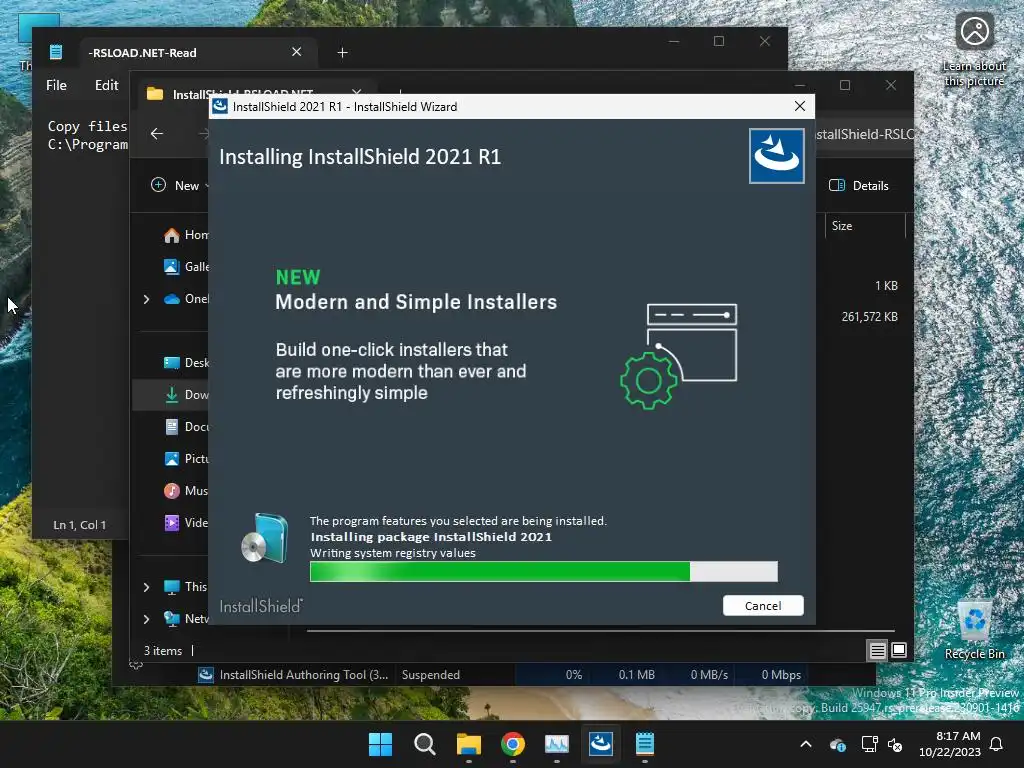Image resolution: width=1024 pixels, height=768 pixels.
Task: Expand the This PC node in sidebar
Action: coord(146,587)
